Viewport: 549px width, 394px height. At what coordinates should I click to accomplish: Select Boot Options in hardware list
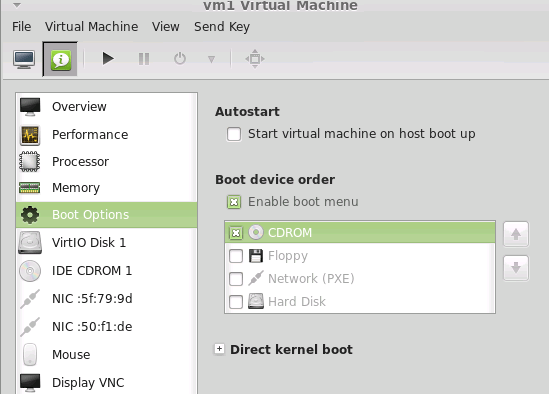[x=107, y=215]
